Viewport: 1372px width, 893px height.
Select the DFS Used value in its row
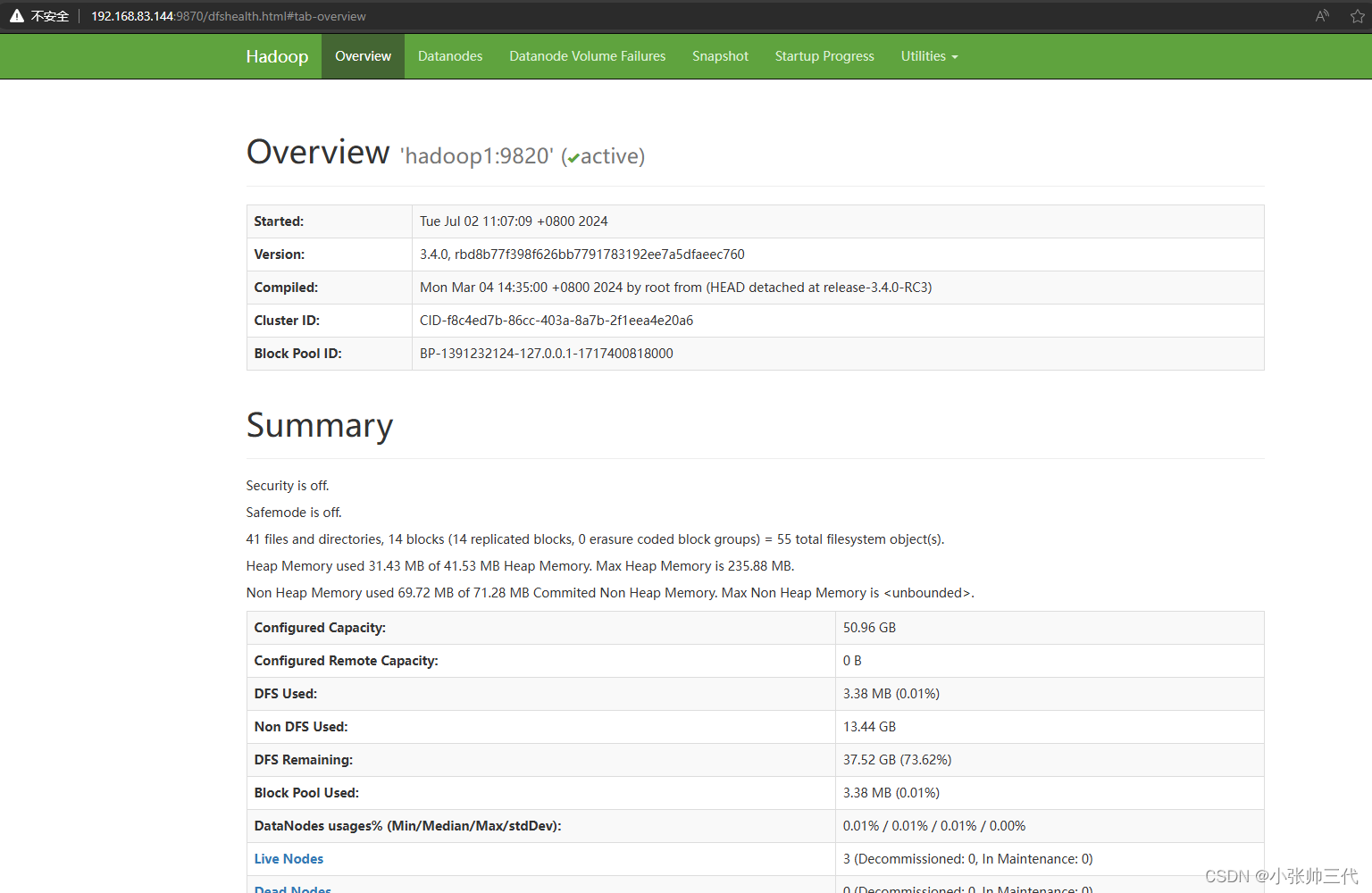point(891,694)
